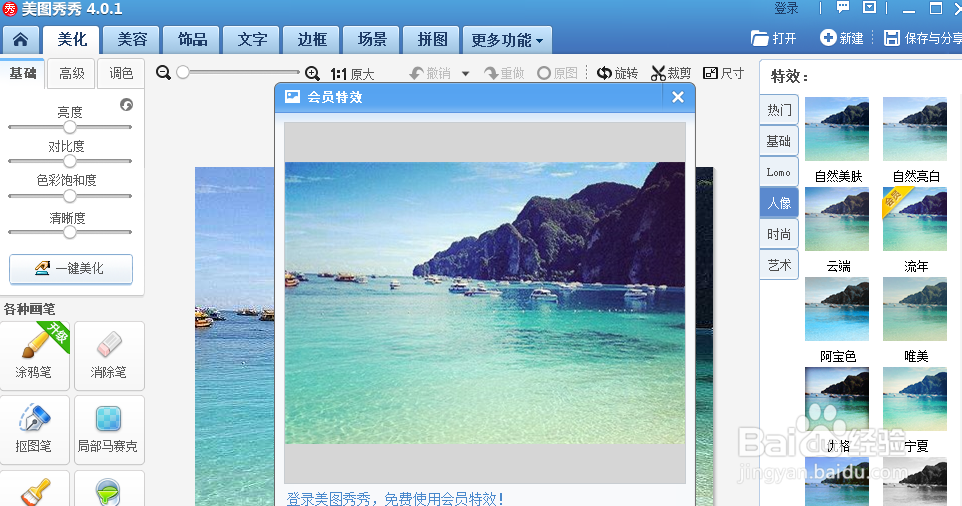Image resolution: width=962 pixels, height=506 pixels.
Task: Select the 热门 effects category
Action: pos(779,110)
